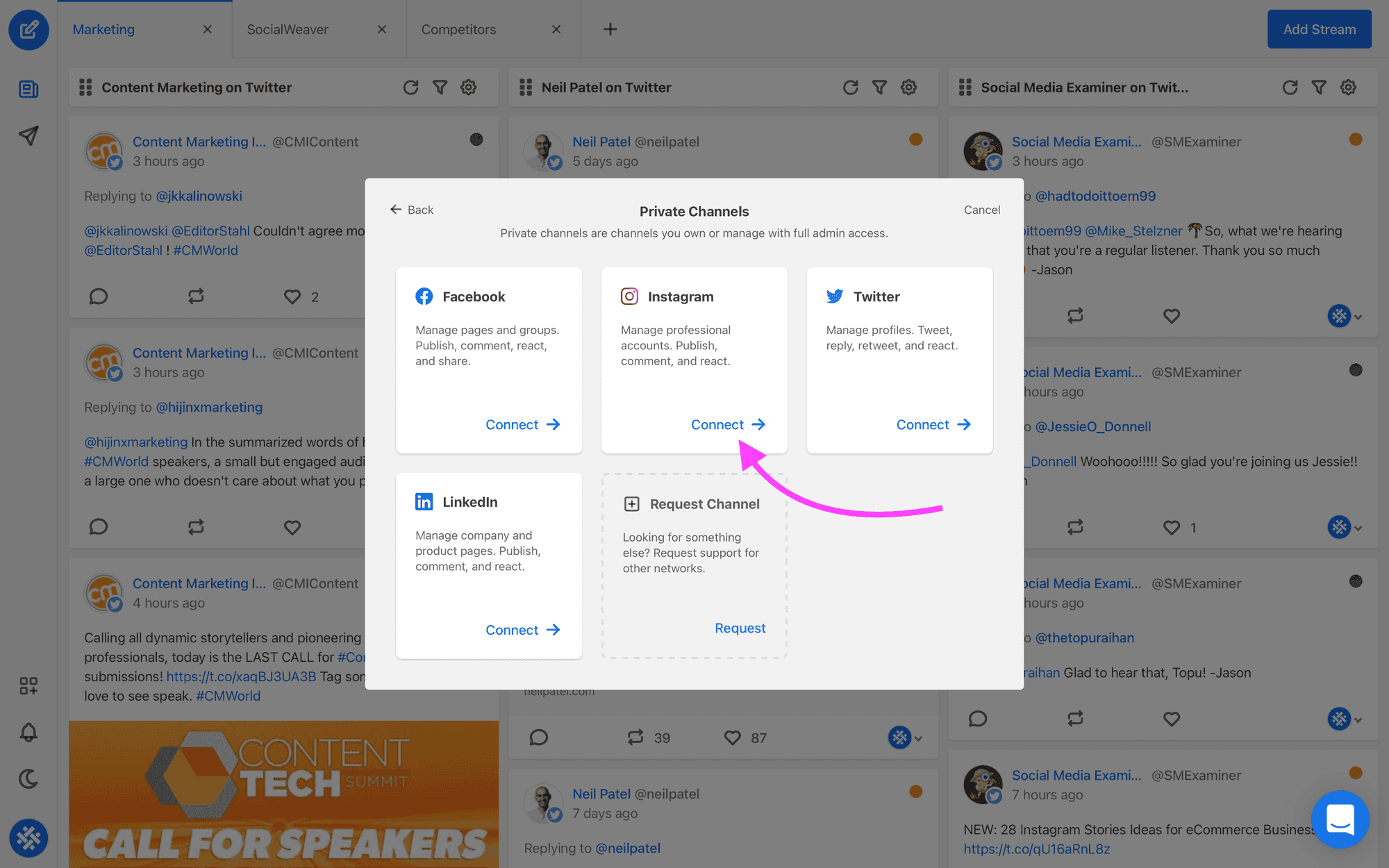This screenshot has width=1389, height=868.
Task: Click the refresh icon on Neil Patel stream
Action: click(850, 87)
